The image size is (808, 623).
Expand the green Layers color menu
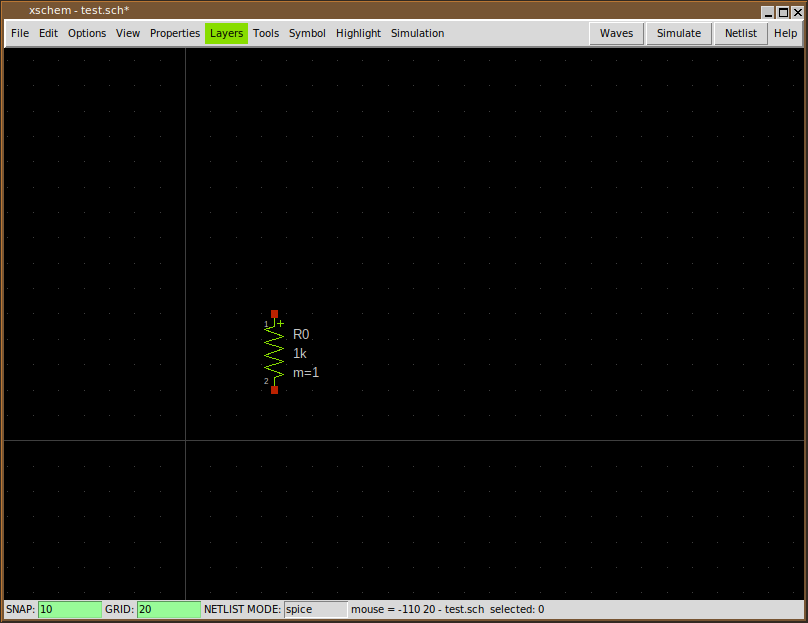coord(226,33)
